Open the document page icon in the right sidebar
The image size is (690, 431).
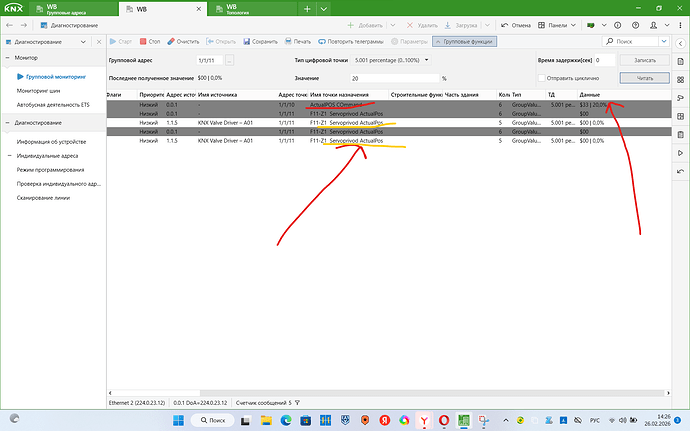point(680,62)
